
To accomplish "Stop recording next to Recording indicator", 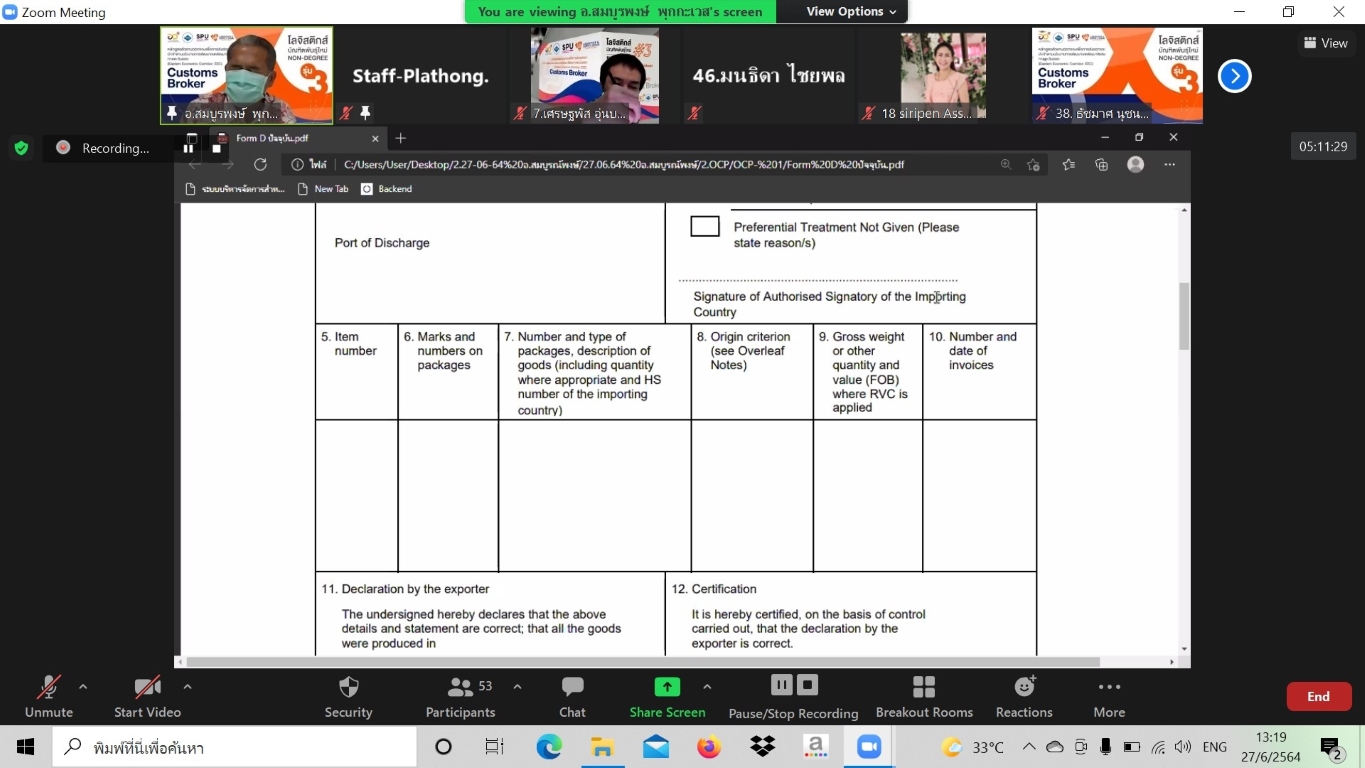I will click(216, 148).
